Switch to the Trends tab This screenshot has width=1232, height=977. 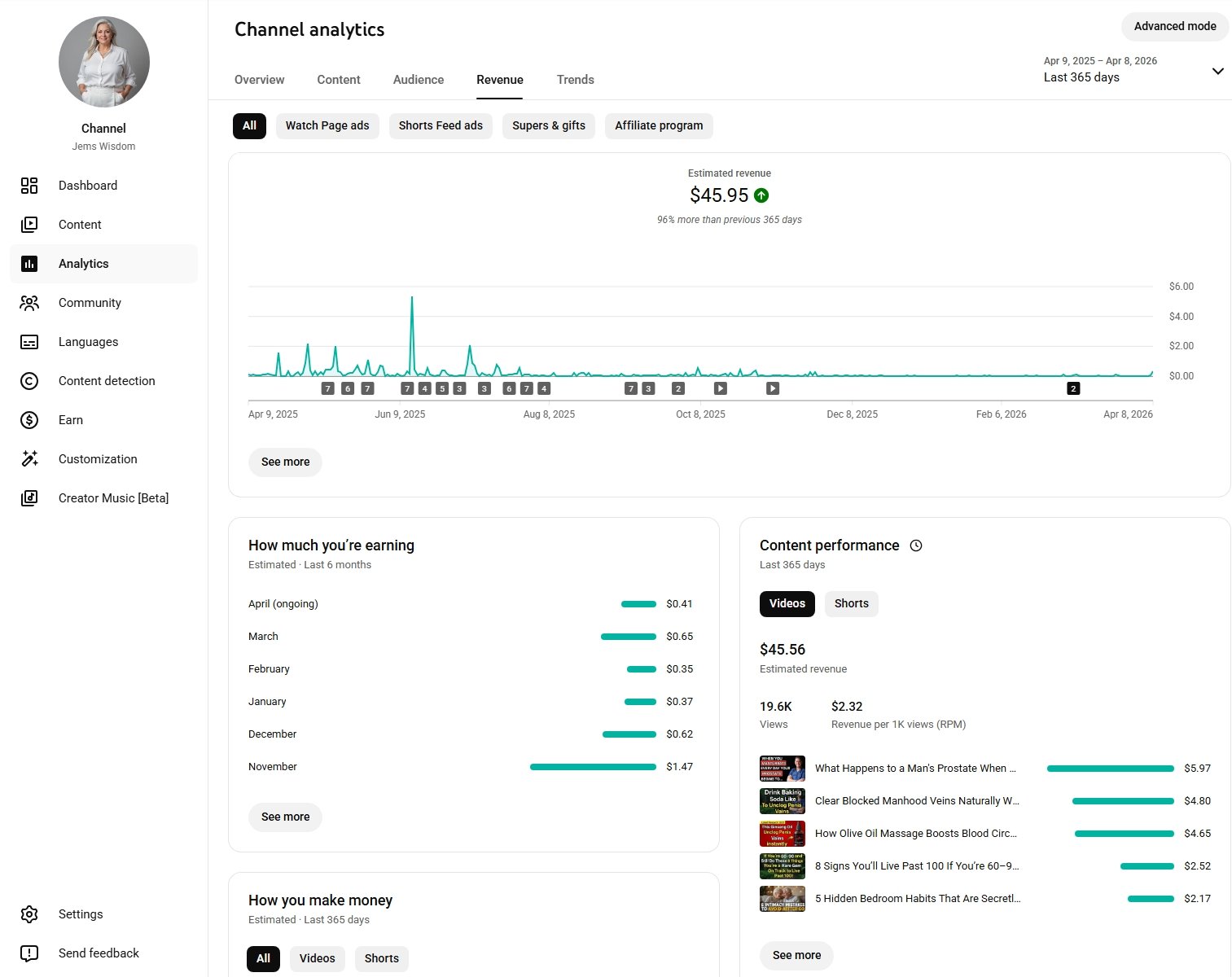(x=575, y=80)
